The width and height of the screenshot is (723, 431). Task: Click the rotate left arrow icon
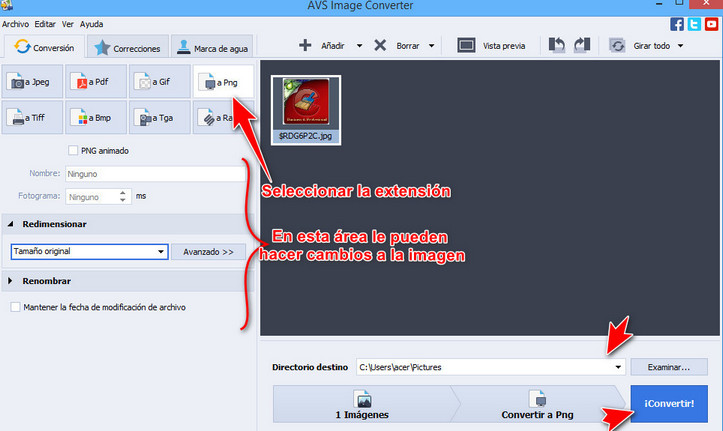click(558, 46)
